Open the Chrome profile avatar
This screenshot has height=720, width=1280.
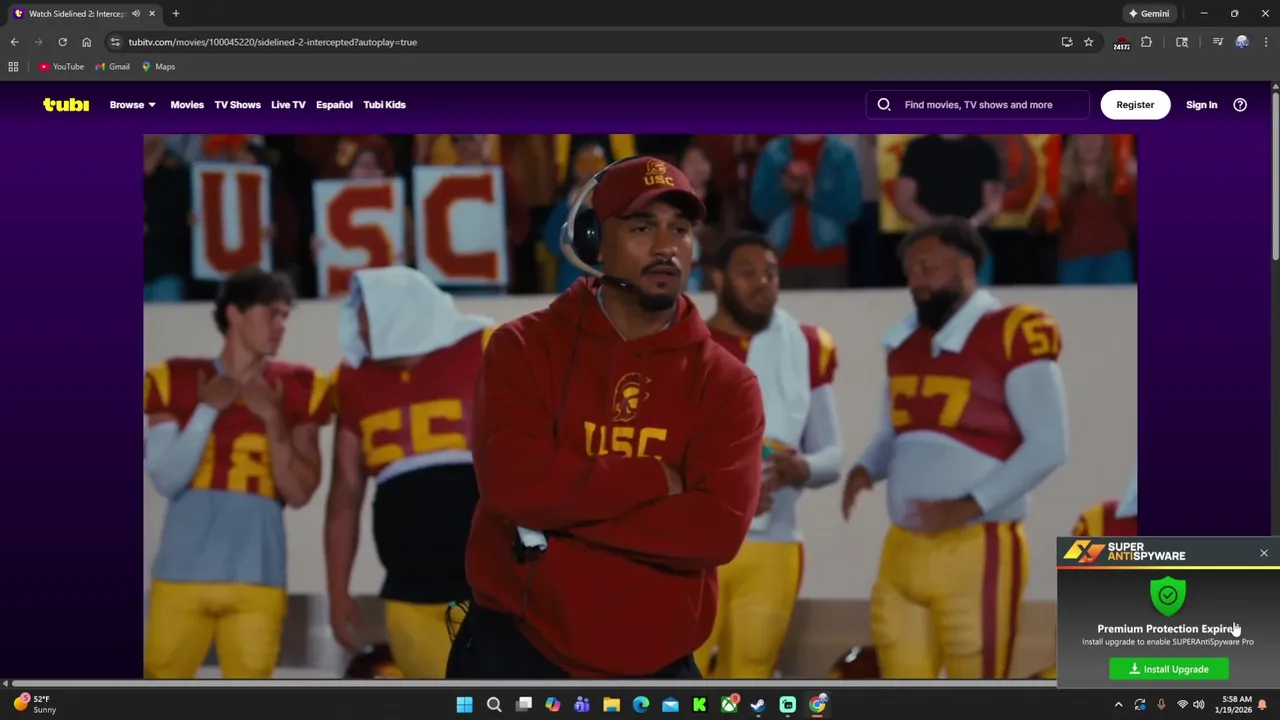(1242, 42)
